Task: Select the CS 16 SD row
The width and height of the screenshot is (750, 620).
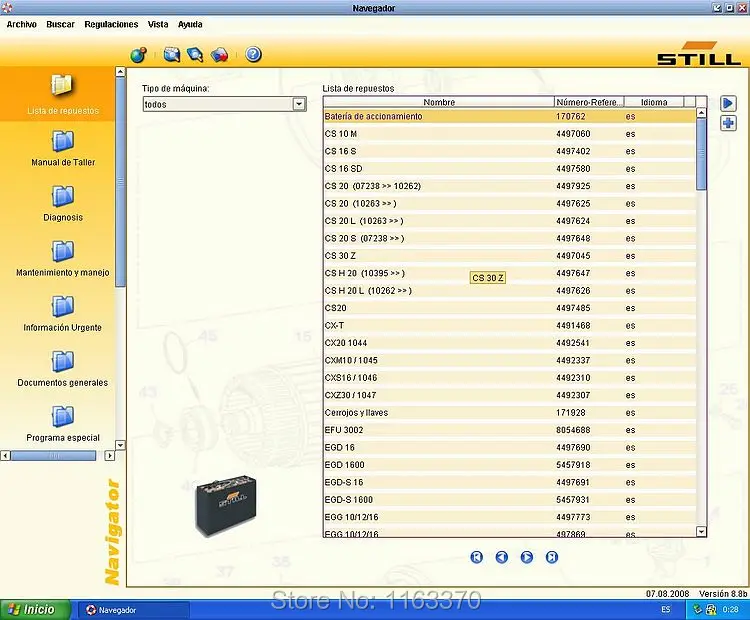Action: coord(509,169)
